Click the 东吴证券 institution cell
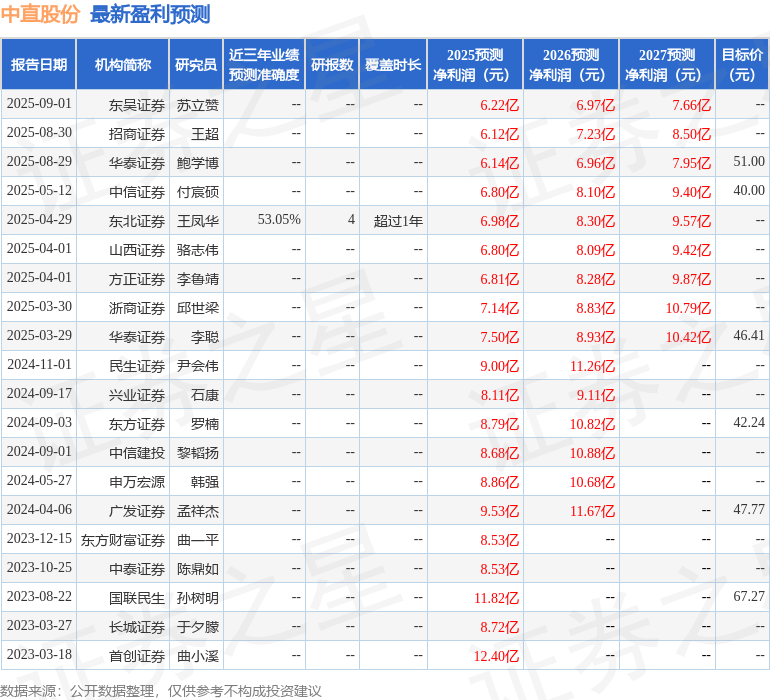770x700 pixels. (137, 105)
